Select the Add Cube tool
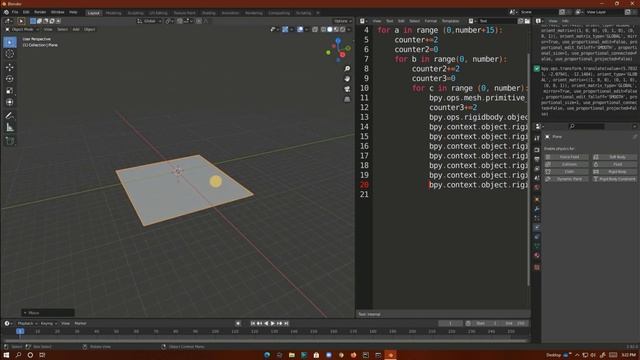Viewport: 640px width, 360px height. coord(10,141)
